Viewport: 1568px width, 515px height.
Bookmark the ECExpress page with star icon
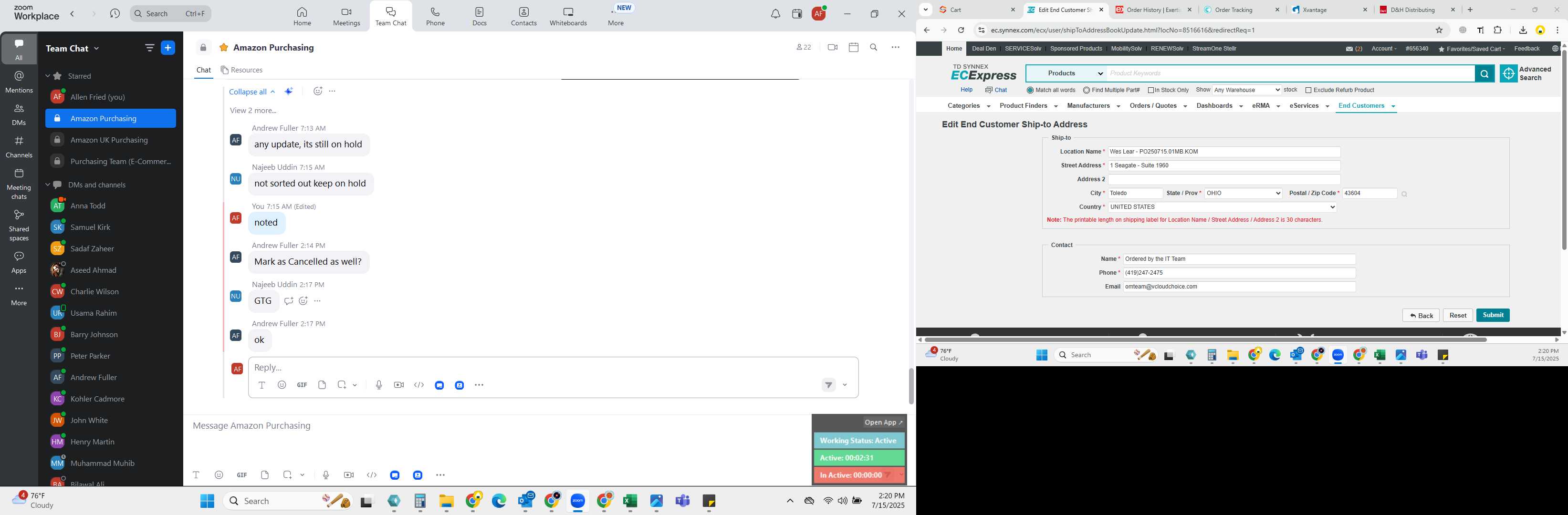(1439, 30)
